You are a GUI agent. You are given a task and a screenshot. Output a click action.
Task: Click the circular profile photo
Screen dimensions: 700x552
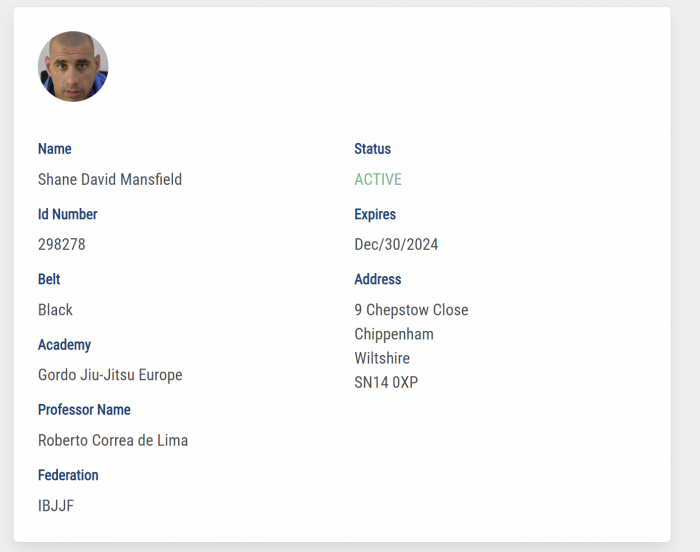pyautogui.click(x=73, y=66)
